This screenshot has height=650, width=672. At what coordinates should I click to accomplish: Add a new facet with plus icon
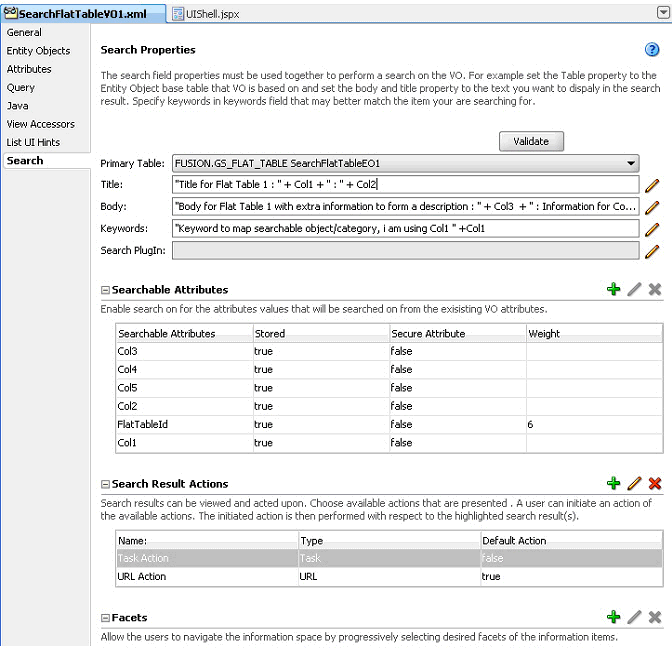[613, 617]
